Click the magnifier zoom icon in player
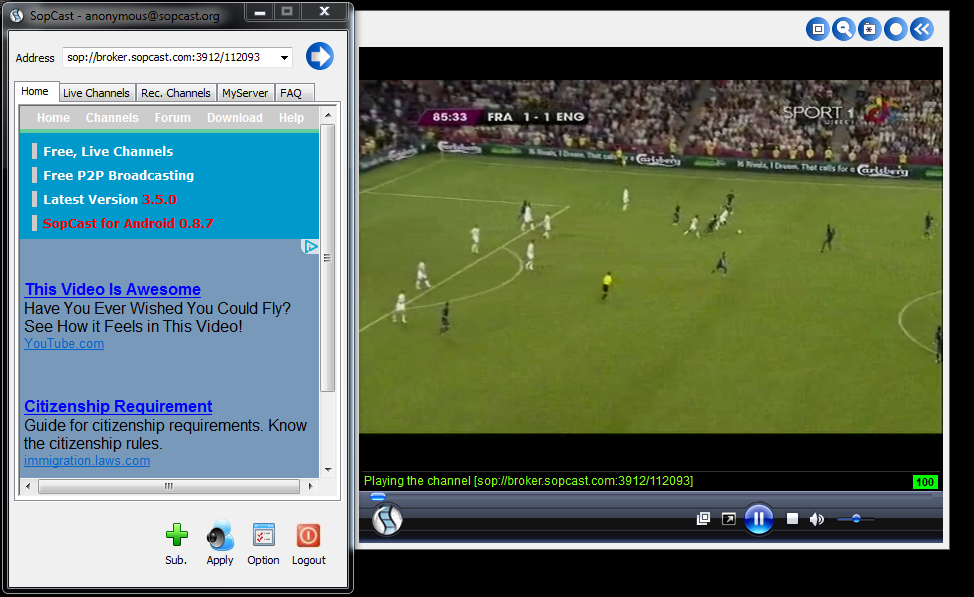This screenshot has width=974, height=597. click(x=844, y=29)
